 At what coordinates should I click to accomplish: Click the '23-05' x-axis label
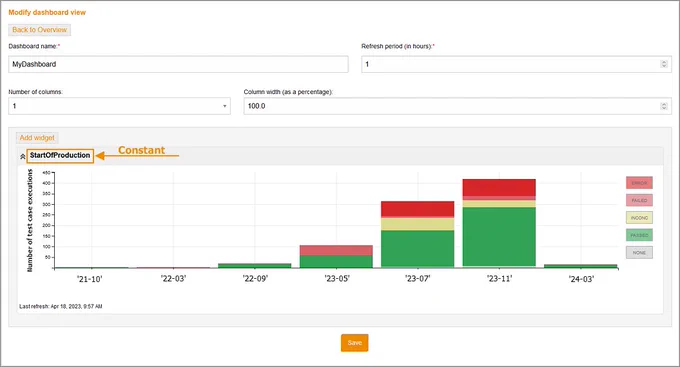pos(337,279)
